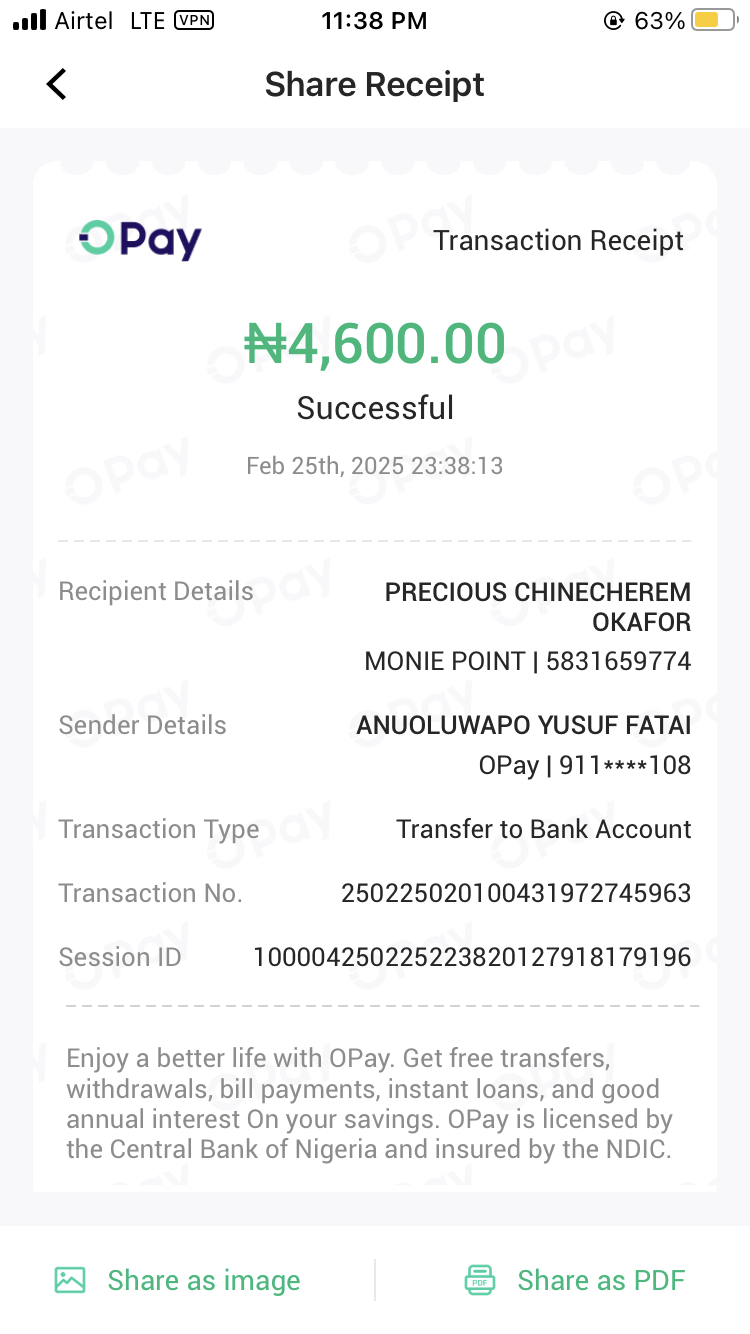This screenshot has height=1334, width=750.
Task: Tap the Successful status text
Action: tap(375, 408)
